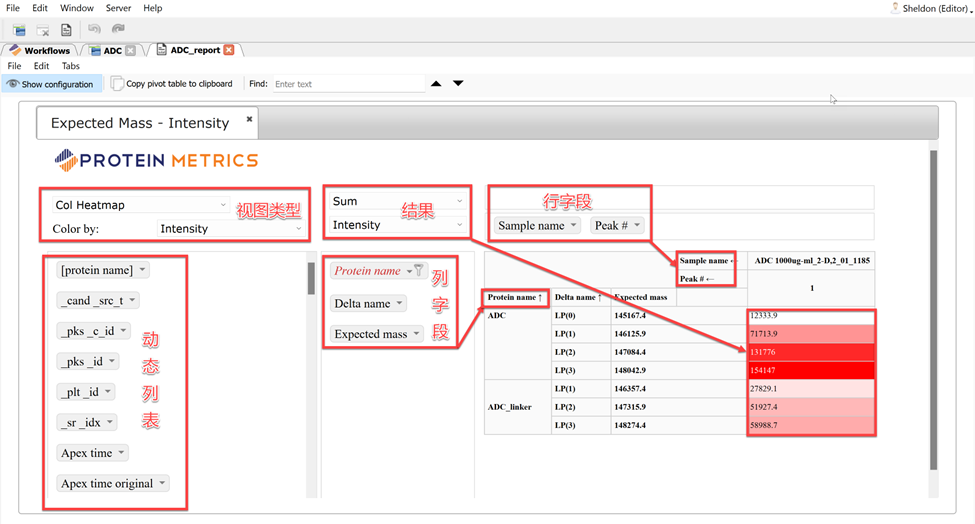975x524 pixels.
Task: Click the report document toolbar icon
Action: click(x=66, y=30)
